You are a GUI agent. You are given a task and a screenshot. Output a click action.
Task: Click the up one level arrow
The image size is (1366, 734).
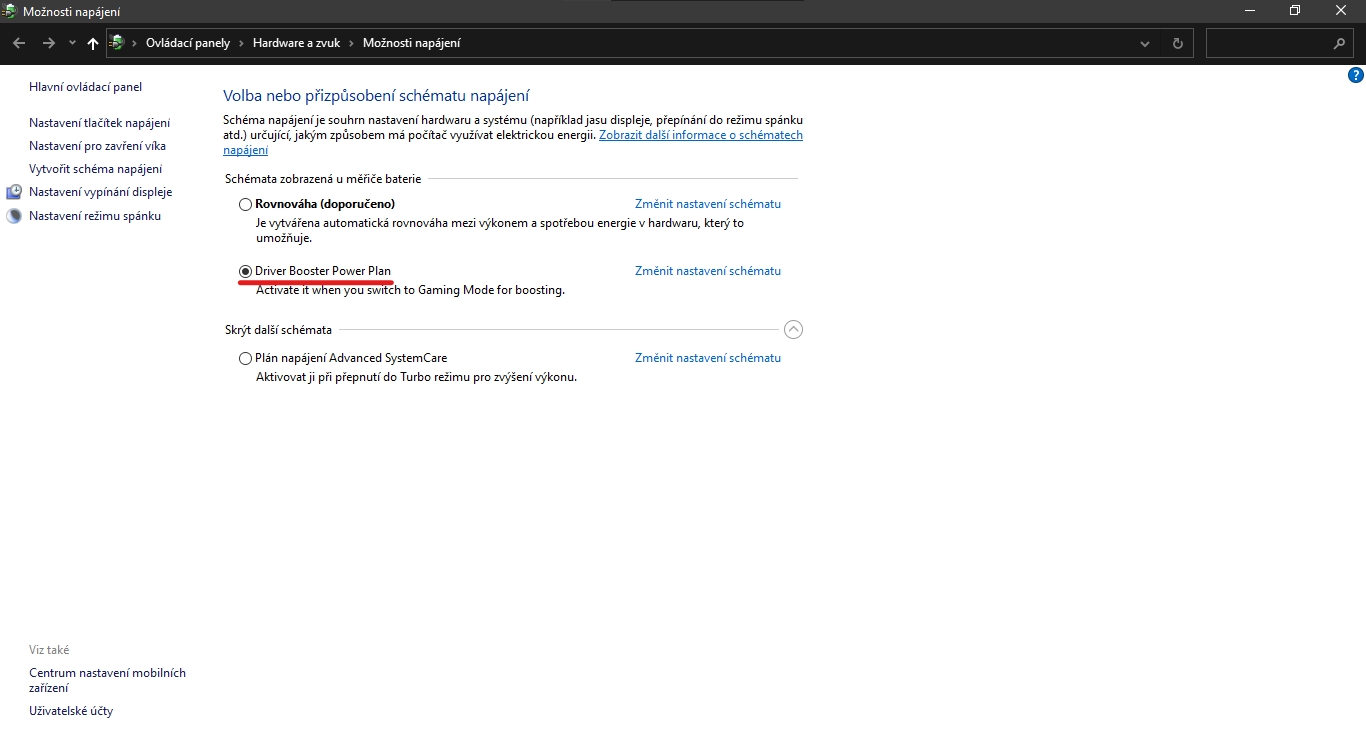tap(93, 43)
